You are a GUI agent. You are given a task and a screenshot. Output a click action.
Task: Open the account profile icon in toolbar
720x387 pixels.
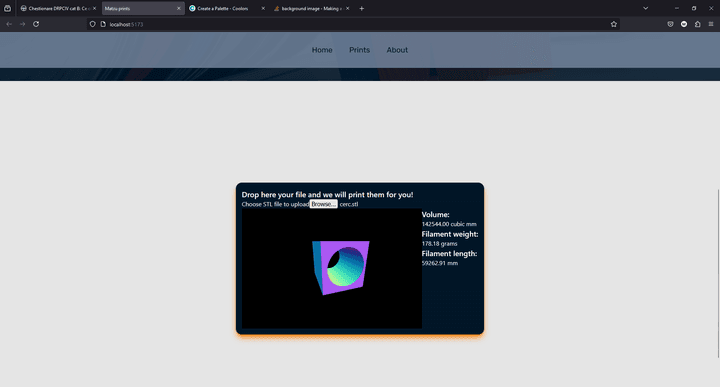point(684,24)
